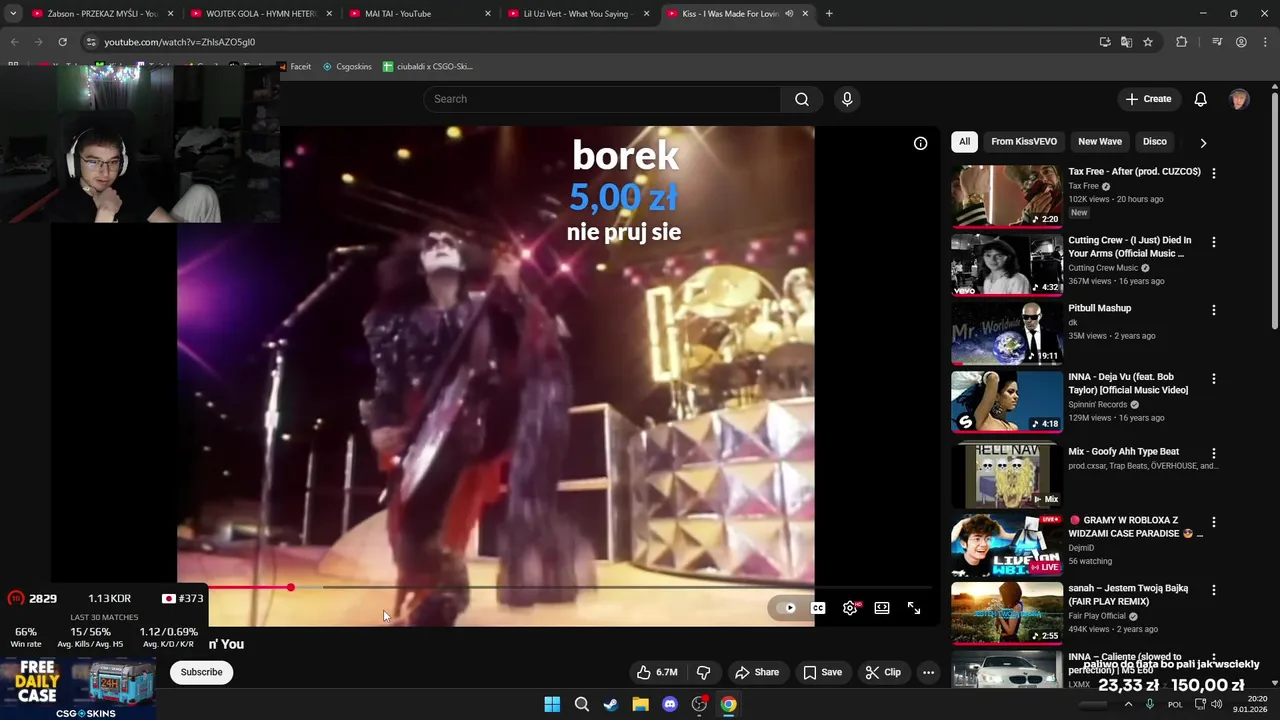Open Chrome three-dot menu
1280x720 pixels.
pyautogui.click(x=1265, y=42)
